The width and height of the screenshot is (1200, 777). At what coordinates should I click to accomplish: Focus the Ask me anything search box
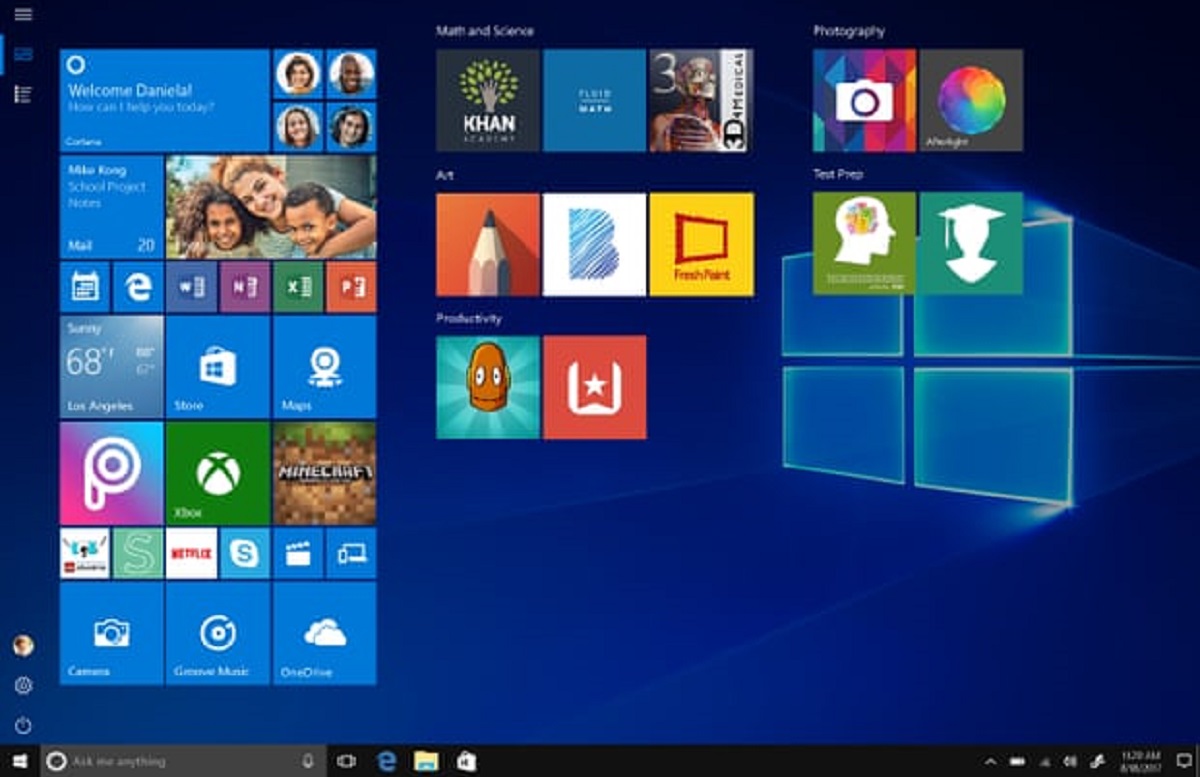click(x=182, y=761)
